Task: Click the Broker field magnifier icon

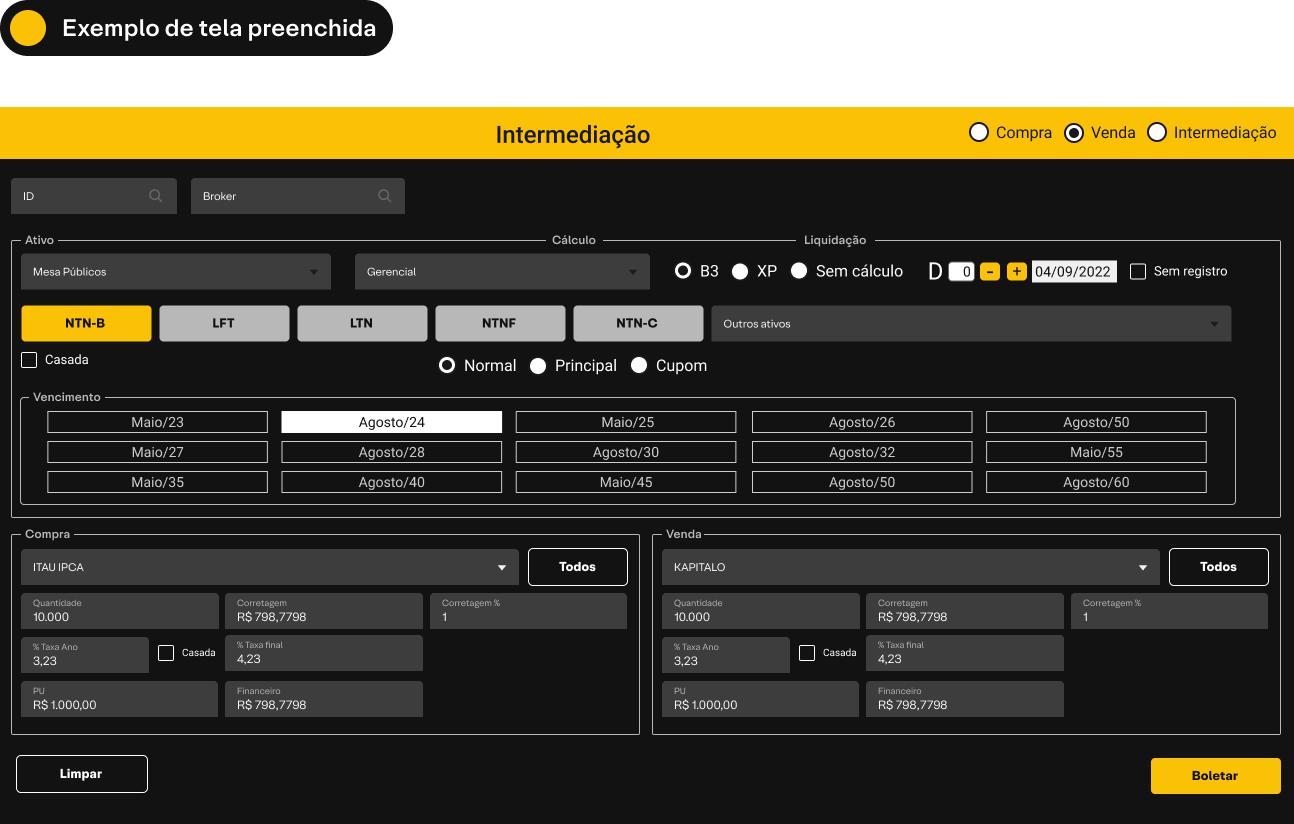Action: coord(385,196)
